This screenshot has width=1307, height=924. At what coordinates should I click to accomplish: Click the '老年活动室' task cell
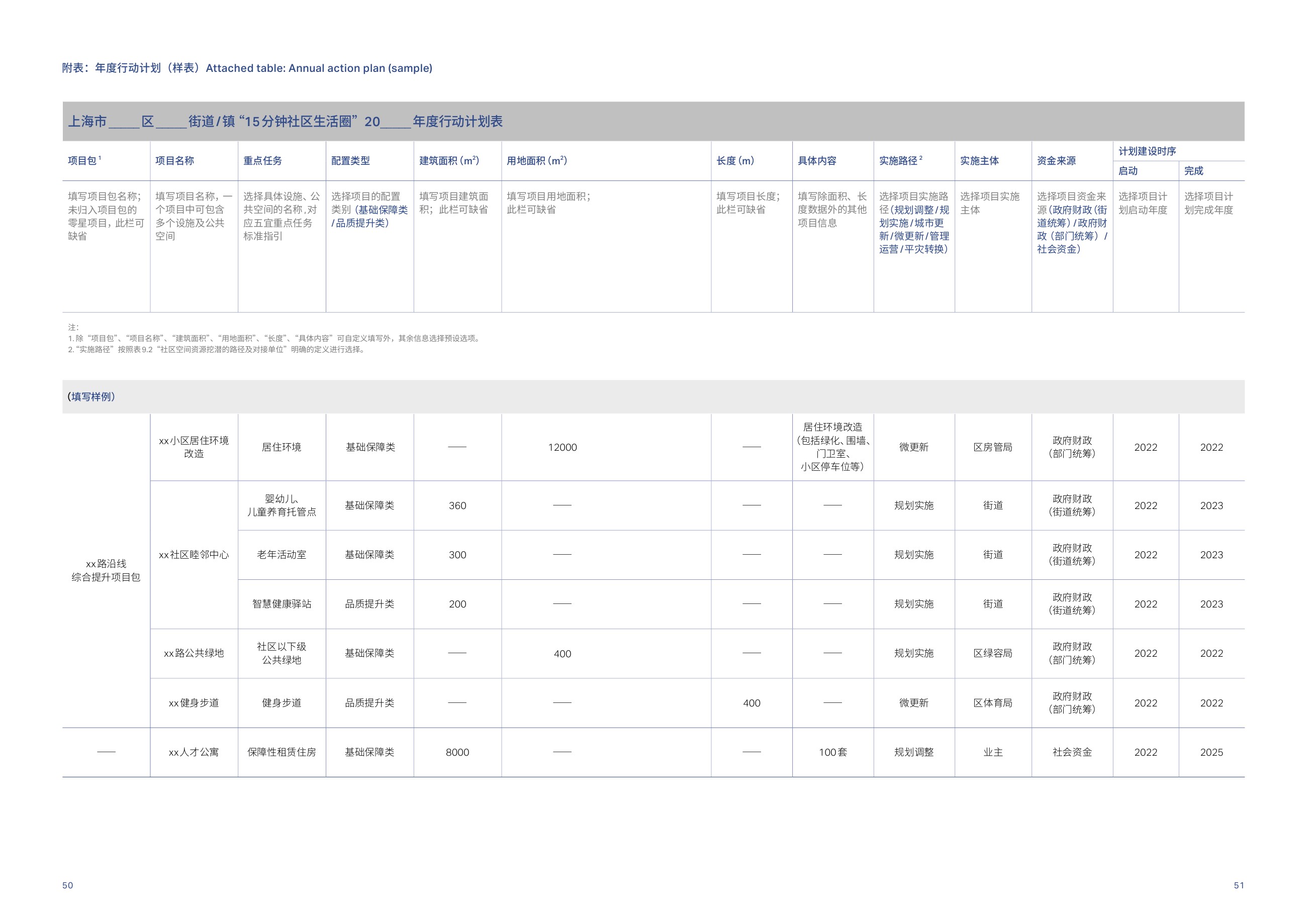[282, 555]
